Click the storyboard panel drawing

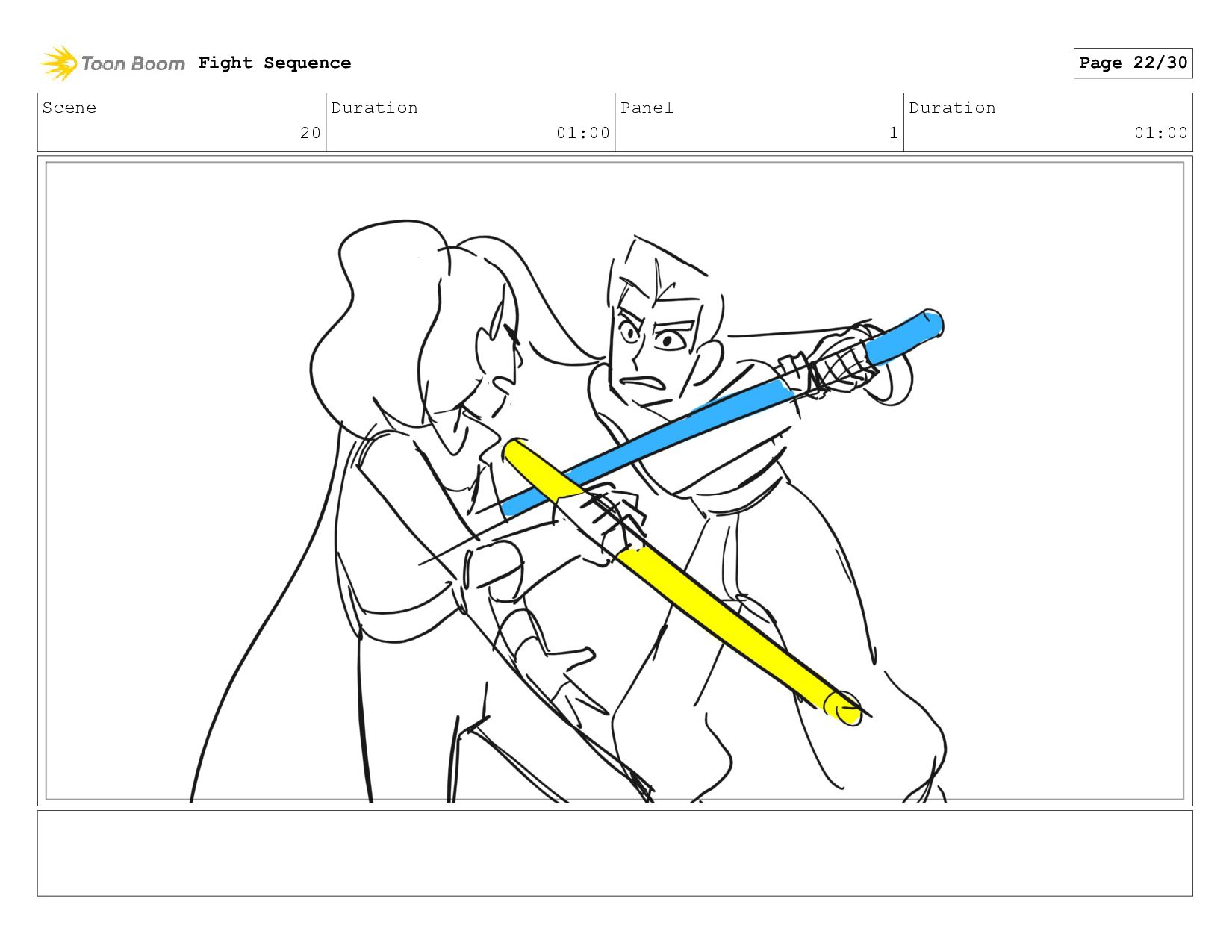(615, 481)
